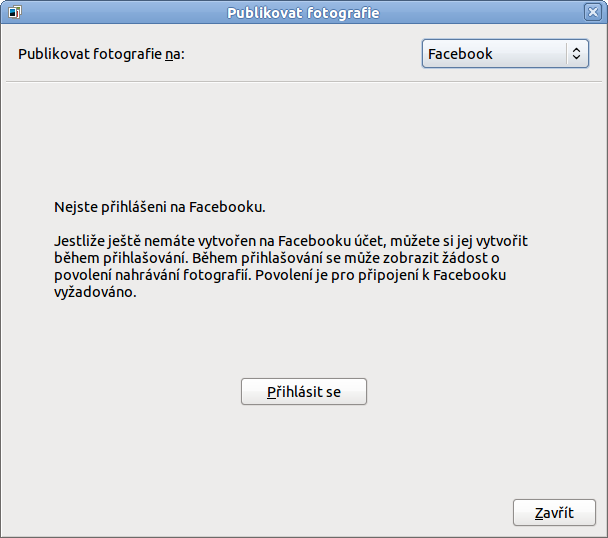Viewport: 608px width, 538px height.
Task: Click the 'Publikovat fotografie na:' label
Action: coord(101,54)
